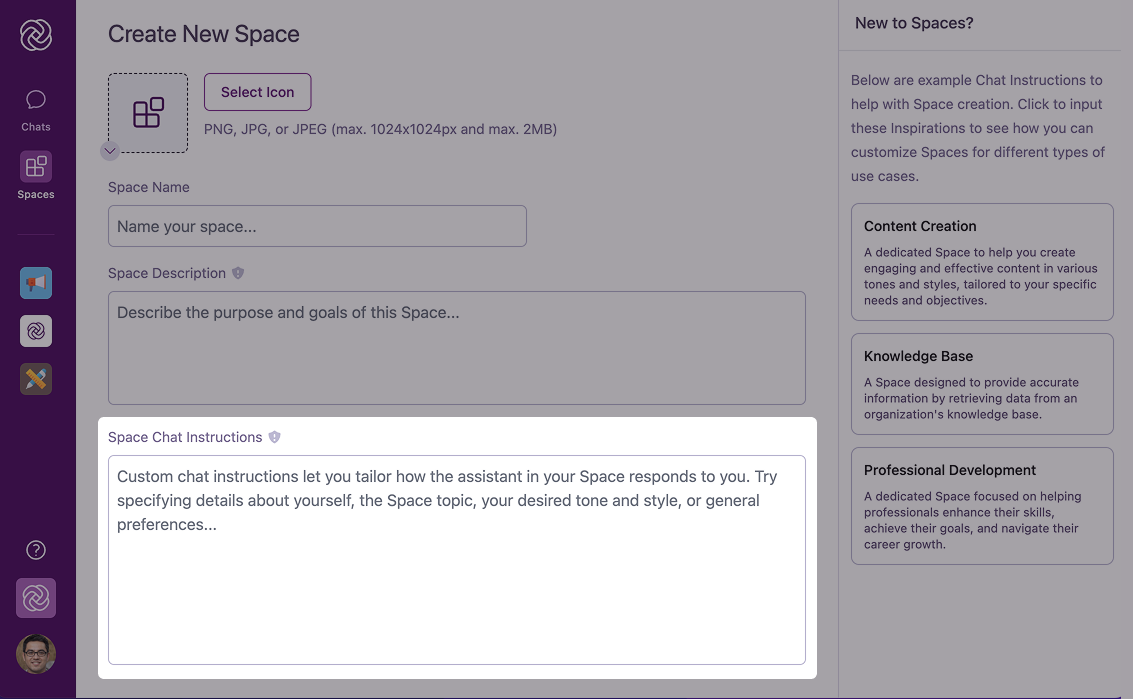Click the dashed icon upload placeholder

tap(147, 113)
